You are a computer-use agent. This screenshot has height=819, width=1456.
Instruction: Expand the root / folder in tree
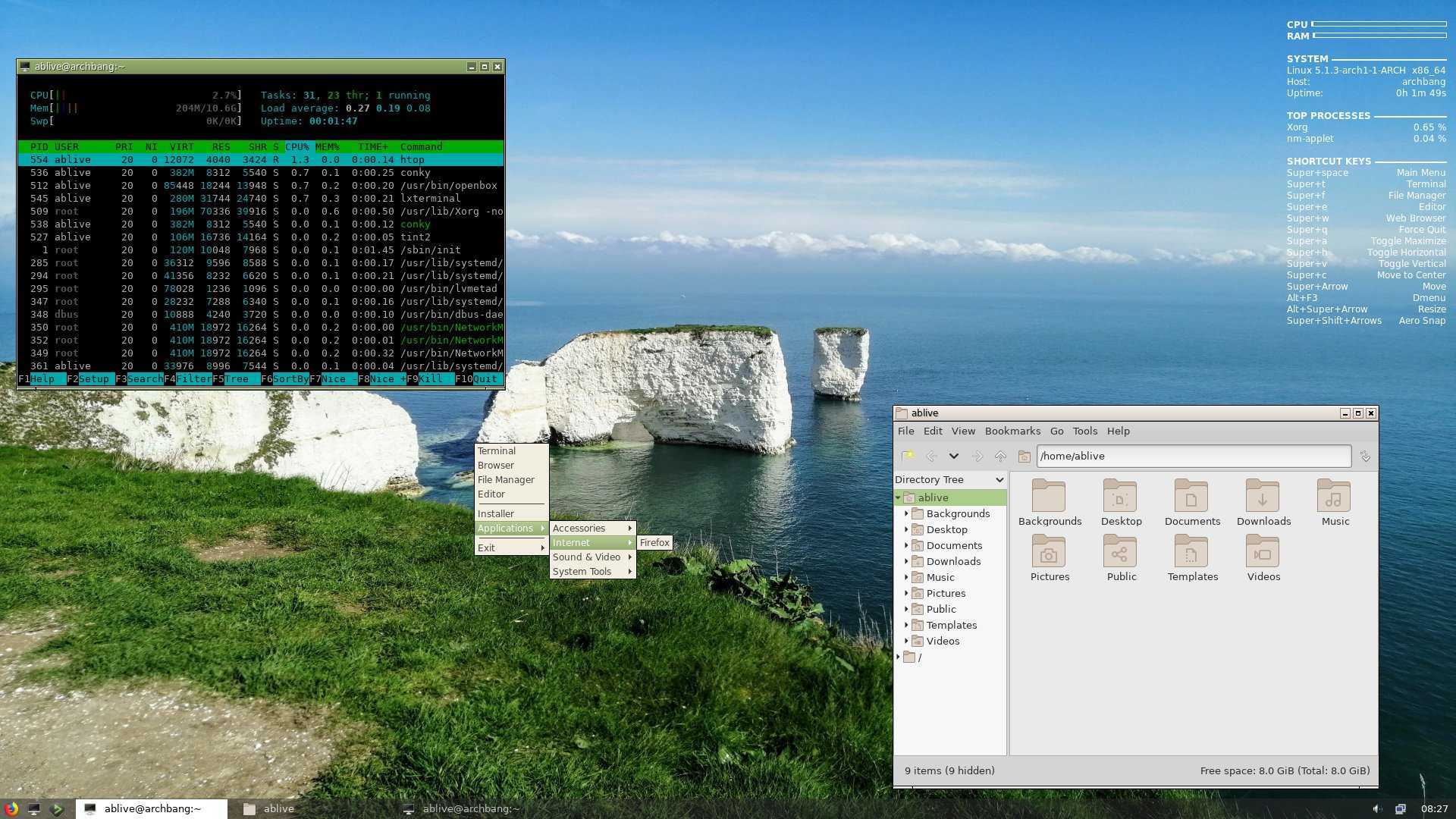pos(899,657)
